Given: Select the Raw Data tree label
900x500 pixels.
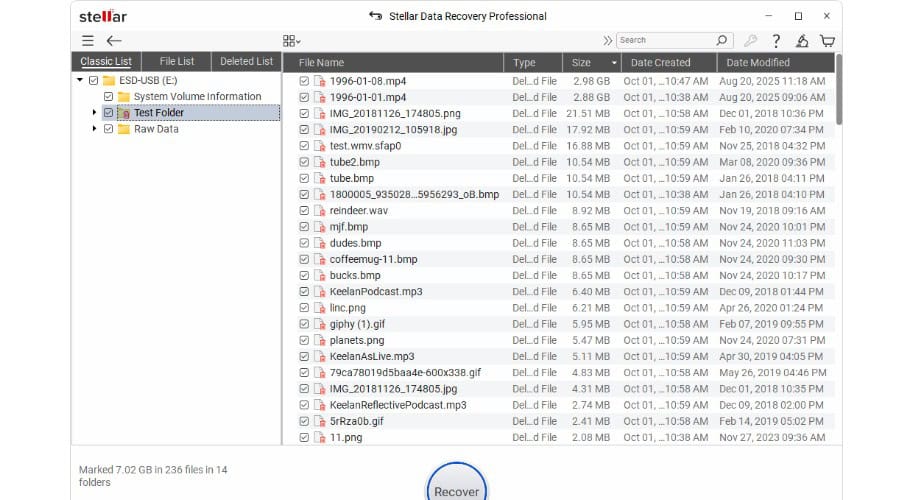Looking at the screenshot, I should pos(156,129).
